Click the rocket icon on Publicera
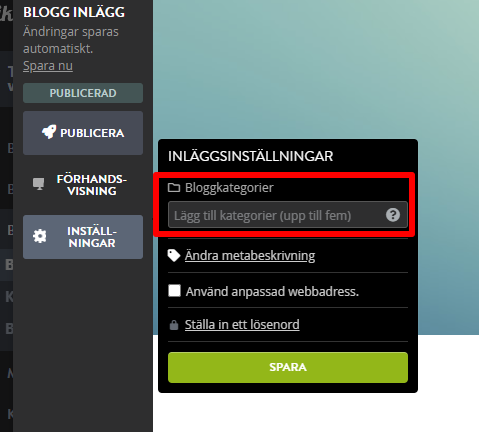Image resolution: width=479 pixels, height=432 pixels. (49, 132)
